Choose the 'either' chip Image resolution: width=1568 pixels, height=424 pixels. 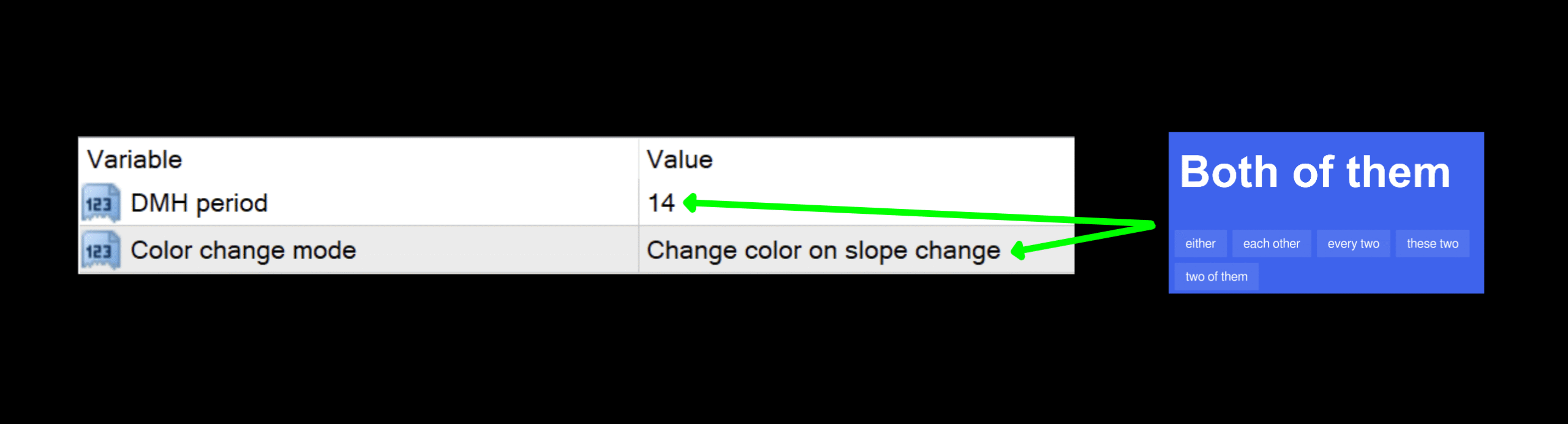[x=1200, y=244]
